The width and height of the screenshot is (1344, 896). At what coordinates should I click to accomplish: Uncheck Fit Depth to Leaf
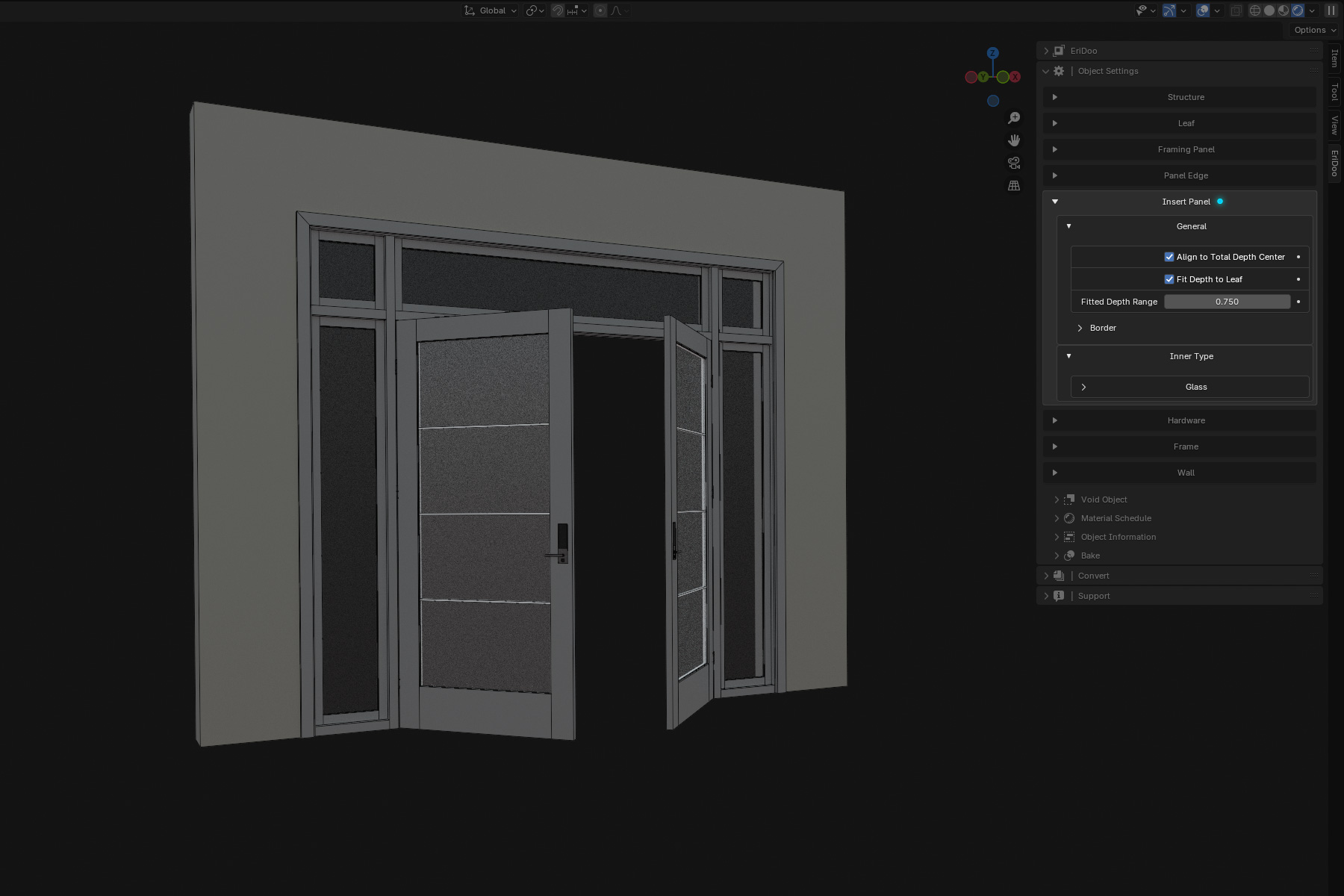coord(1169,279)
